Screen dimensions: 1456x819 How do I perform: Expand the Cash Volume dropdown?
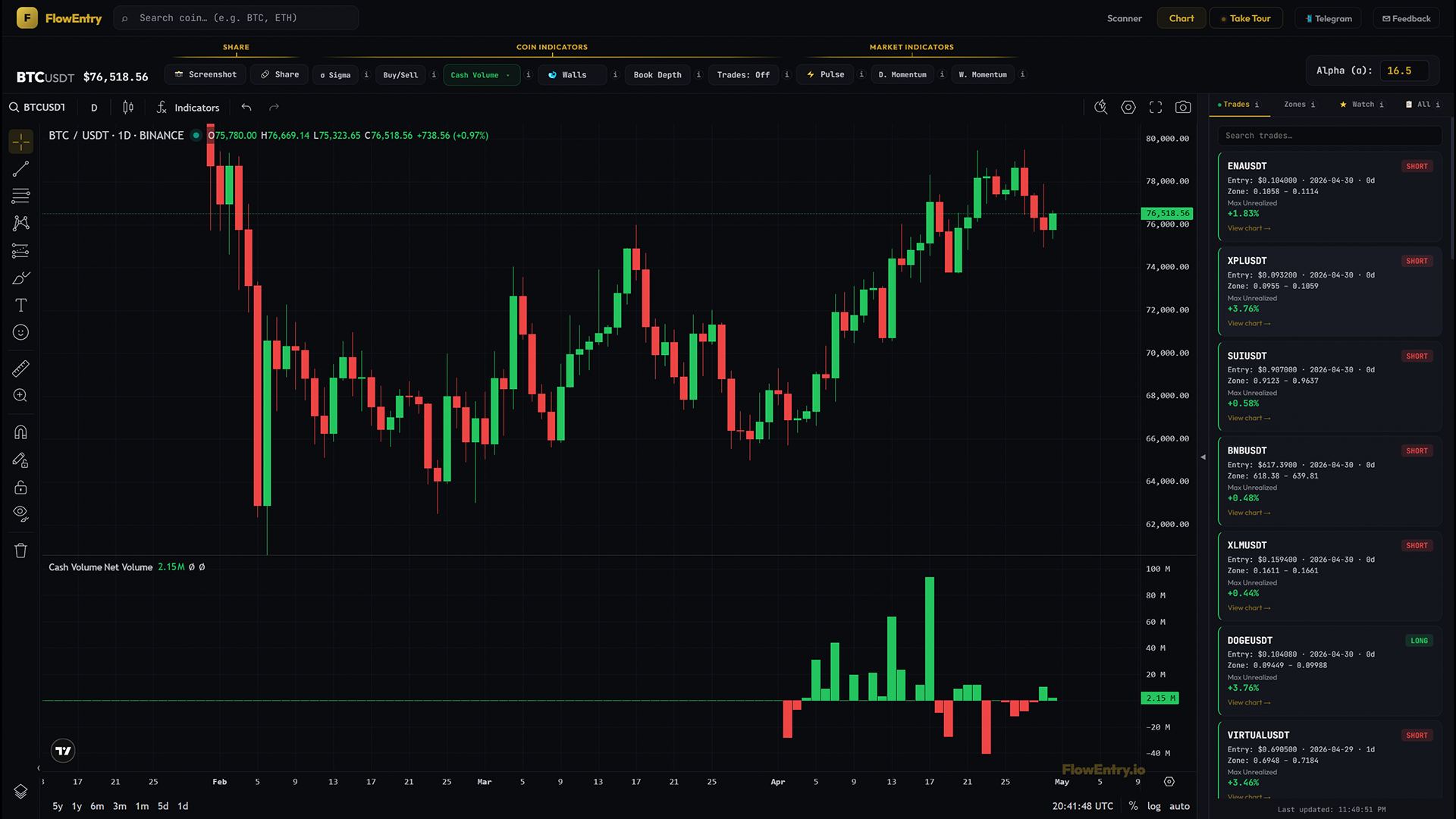tap(482, 75)
